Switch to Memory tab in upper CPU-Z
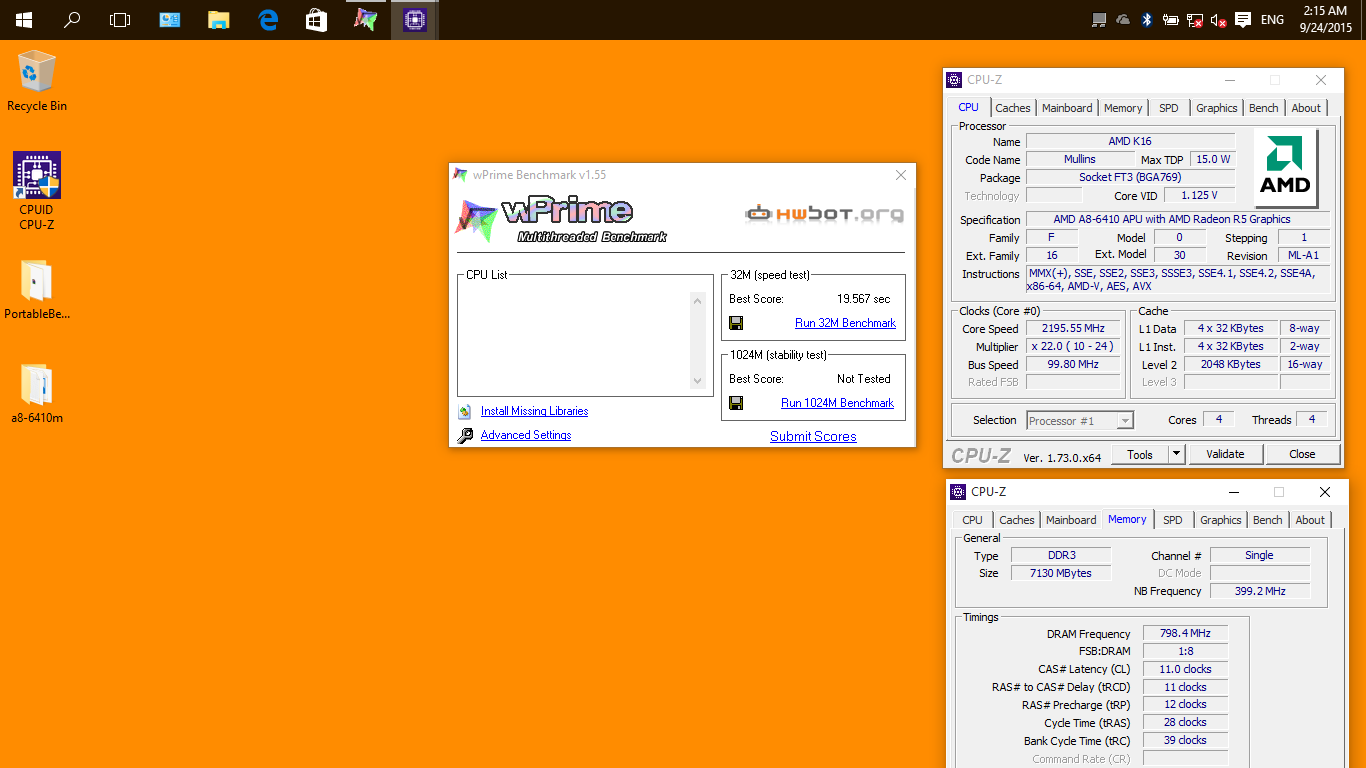This screenshot has height=768, width=1366. 1123,108
